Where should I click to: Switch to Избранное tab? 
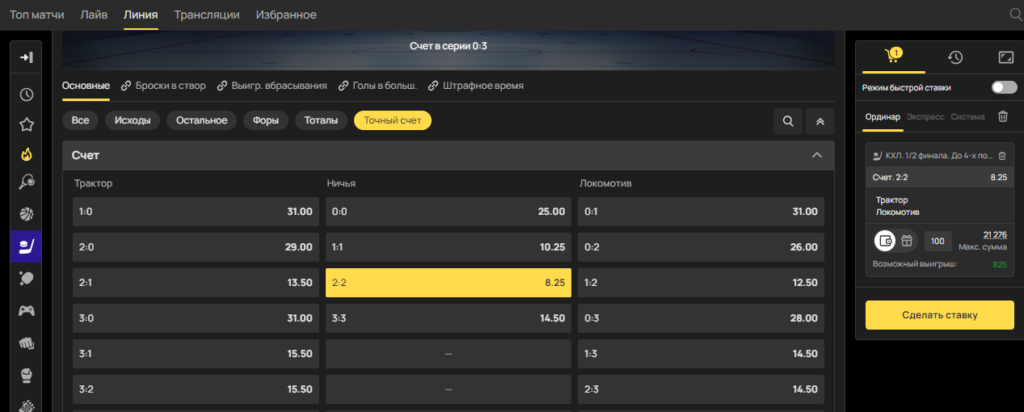tap(286, 14)
